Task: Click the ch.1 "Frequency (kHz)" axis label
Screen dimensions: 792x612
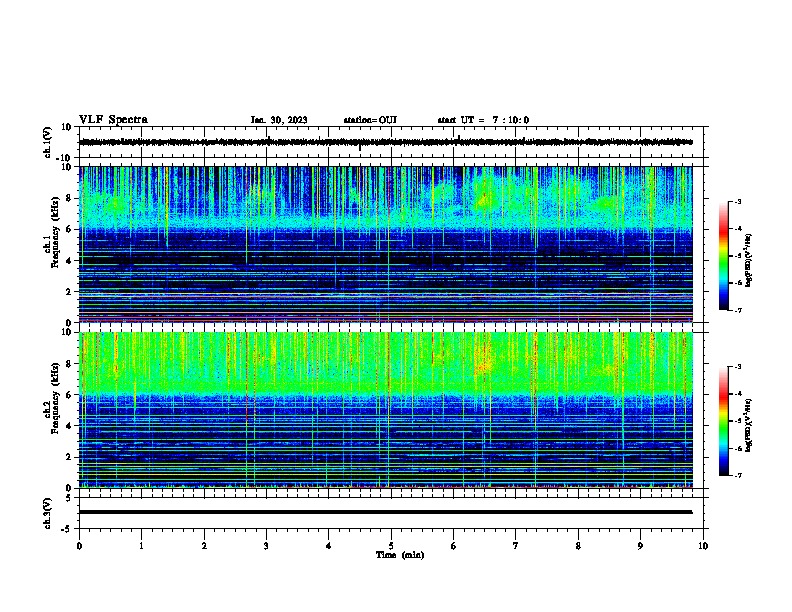Action: 55,232
